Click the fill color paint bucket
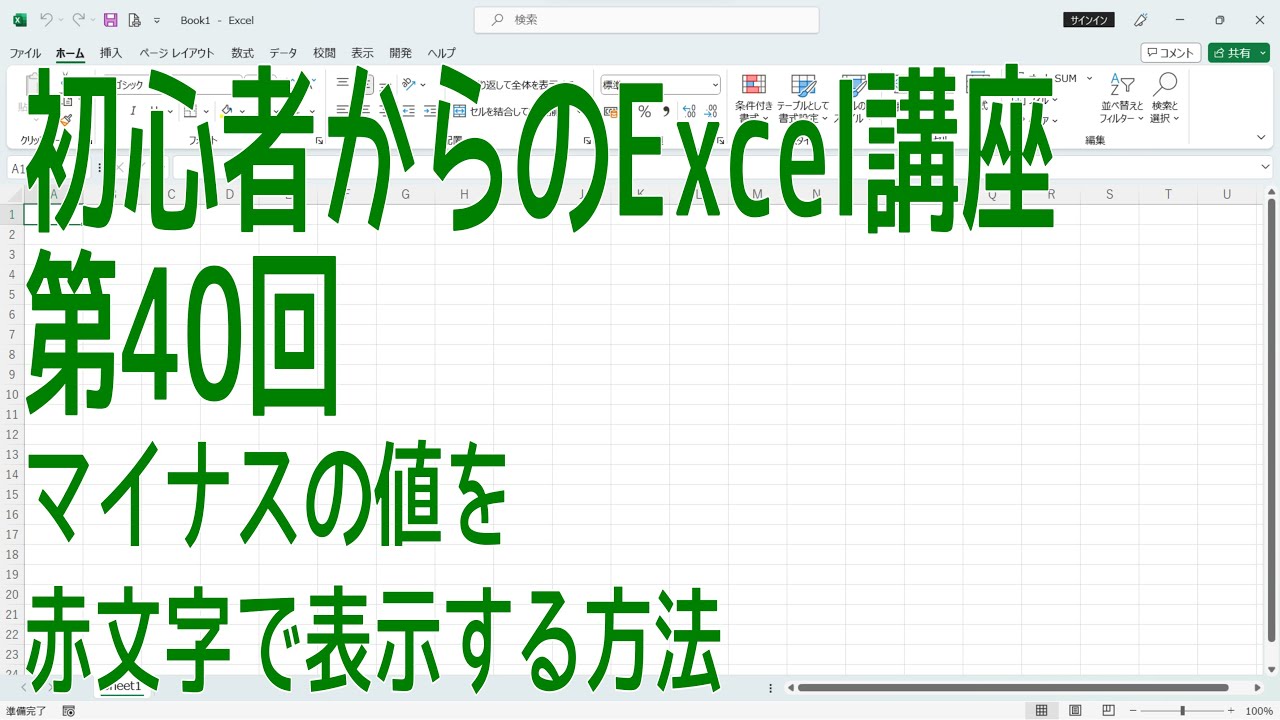 coord(227,111)
